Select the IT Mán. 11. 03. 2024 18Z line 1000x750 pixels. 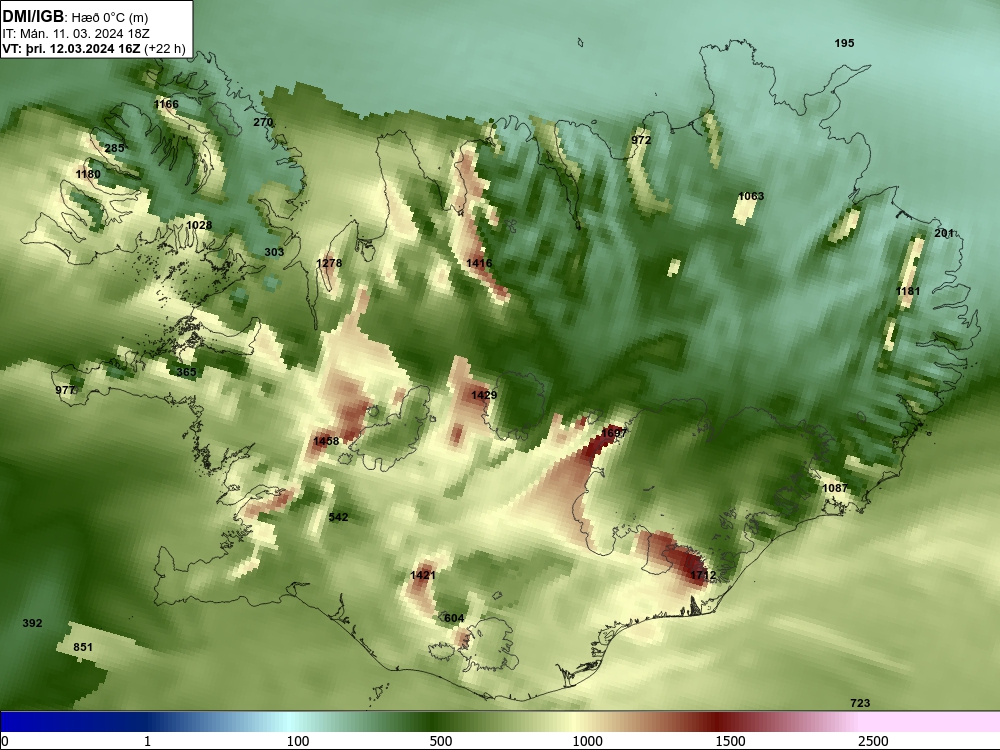pos(76,34)
